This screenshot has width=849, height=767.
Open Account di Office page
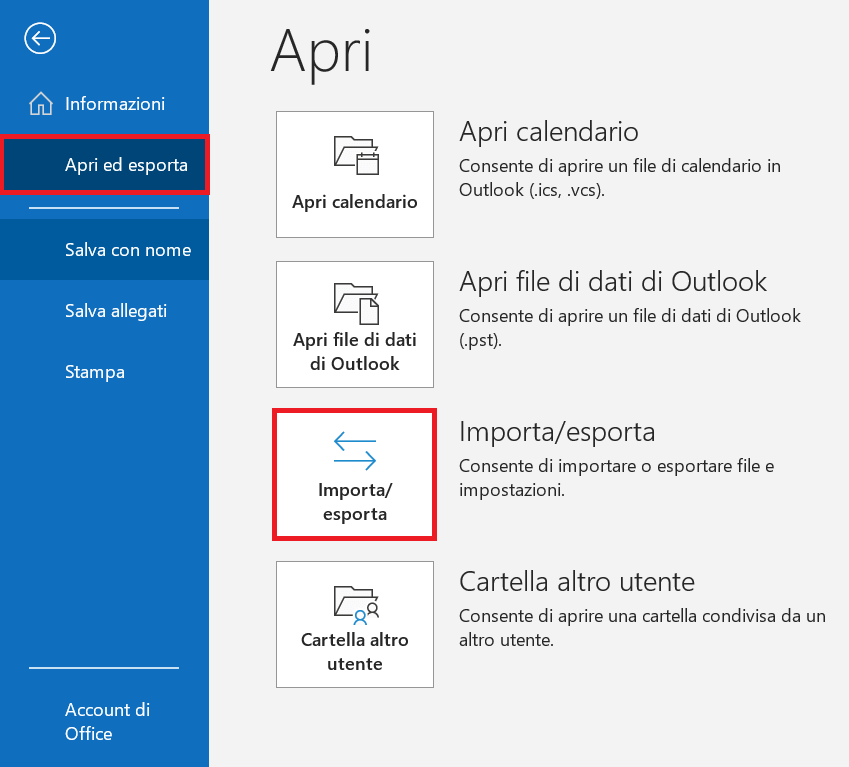(105, 722)
